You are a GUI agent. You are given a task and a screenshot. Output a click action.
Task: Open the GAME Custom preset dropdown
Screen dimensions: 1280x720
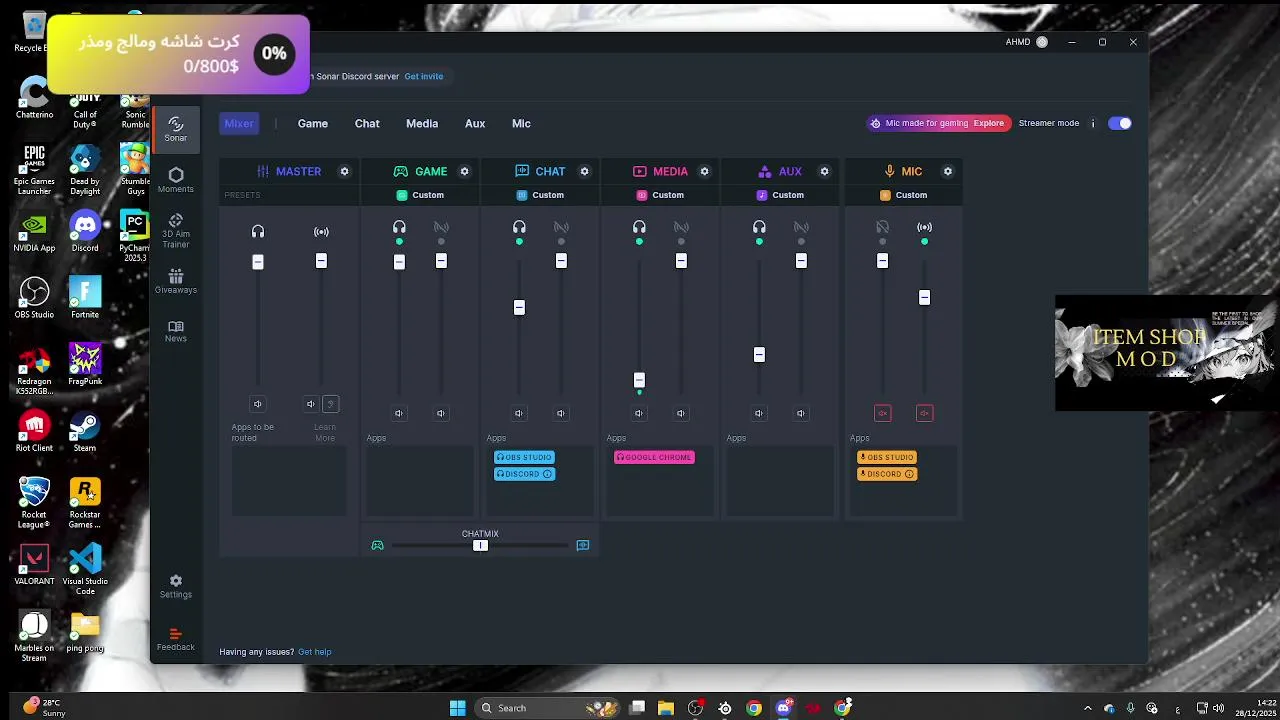coord(420,195)
